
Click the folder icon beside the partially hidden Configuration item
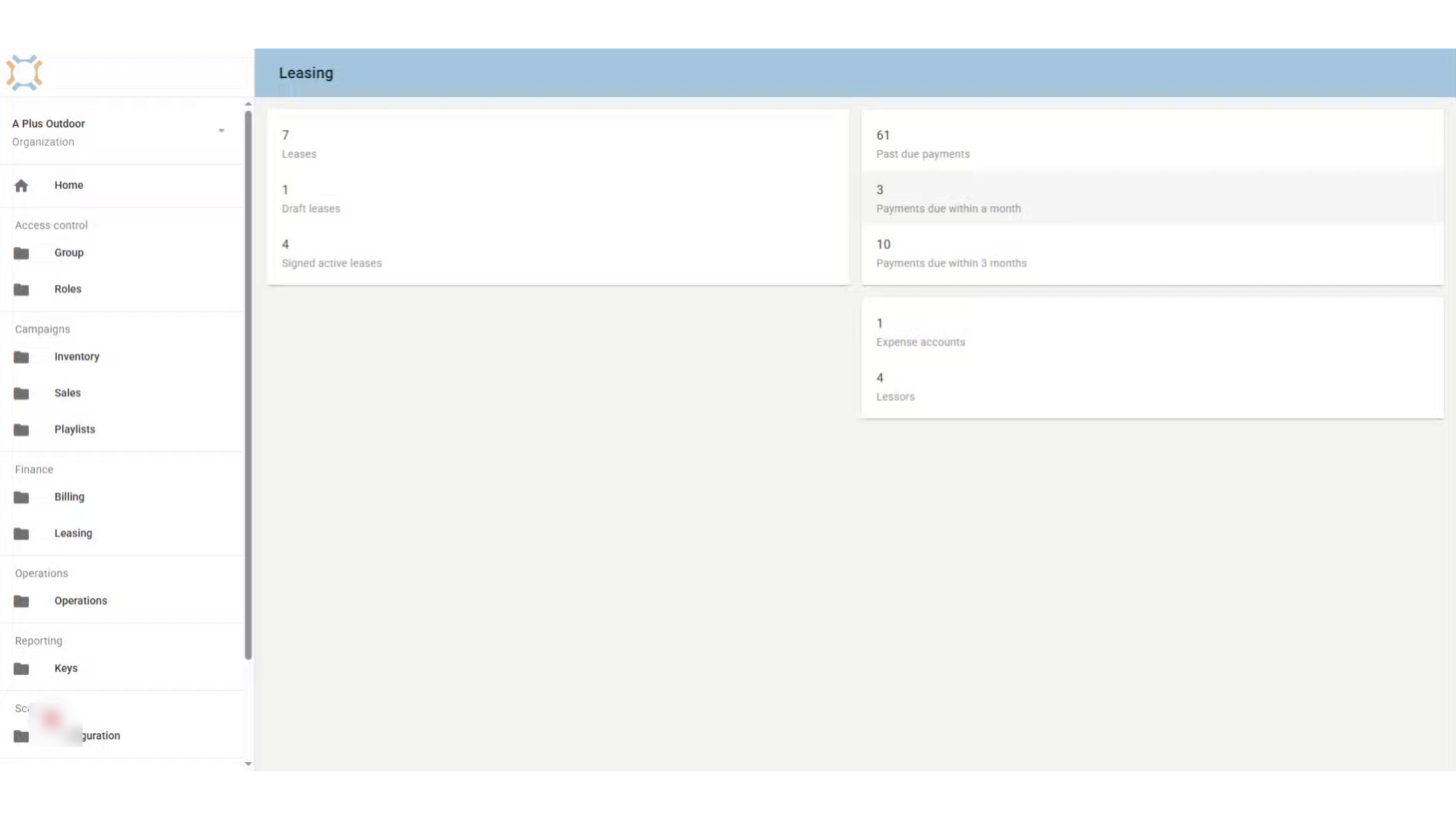tap(21, 736)
